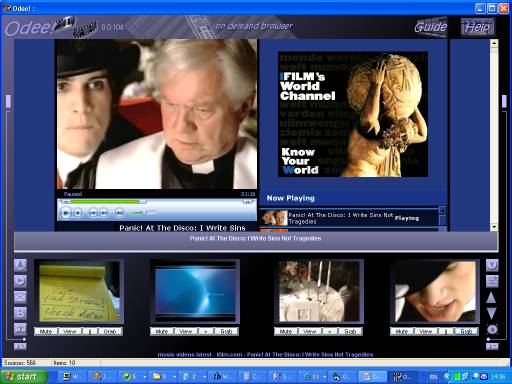512x384 pixels.
Task: Open the Guide tab in the header
Action: 431,27
